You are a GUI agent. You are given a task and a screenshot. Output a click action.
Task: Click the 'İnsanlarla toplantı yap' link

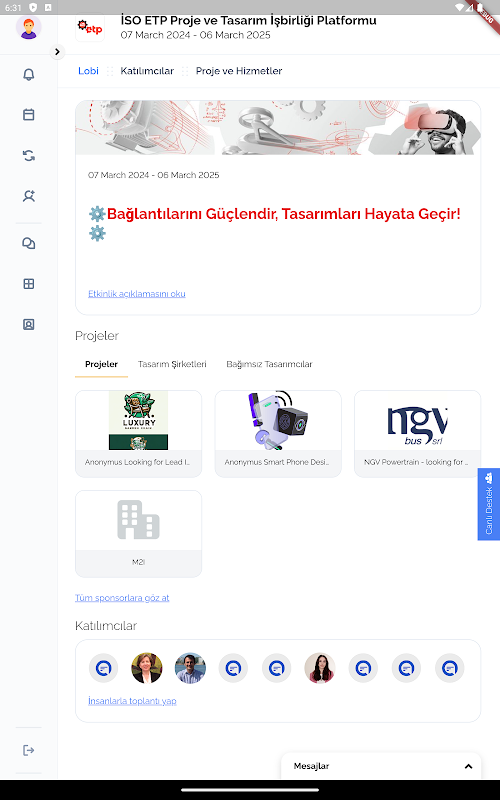(x=132, y=701)
